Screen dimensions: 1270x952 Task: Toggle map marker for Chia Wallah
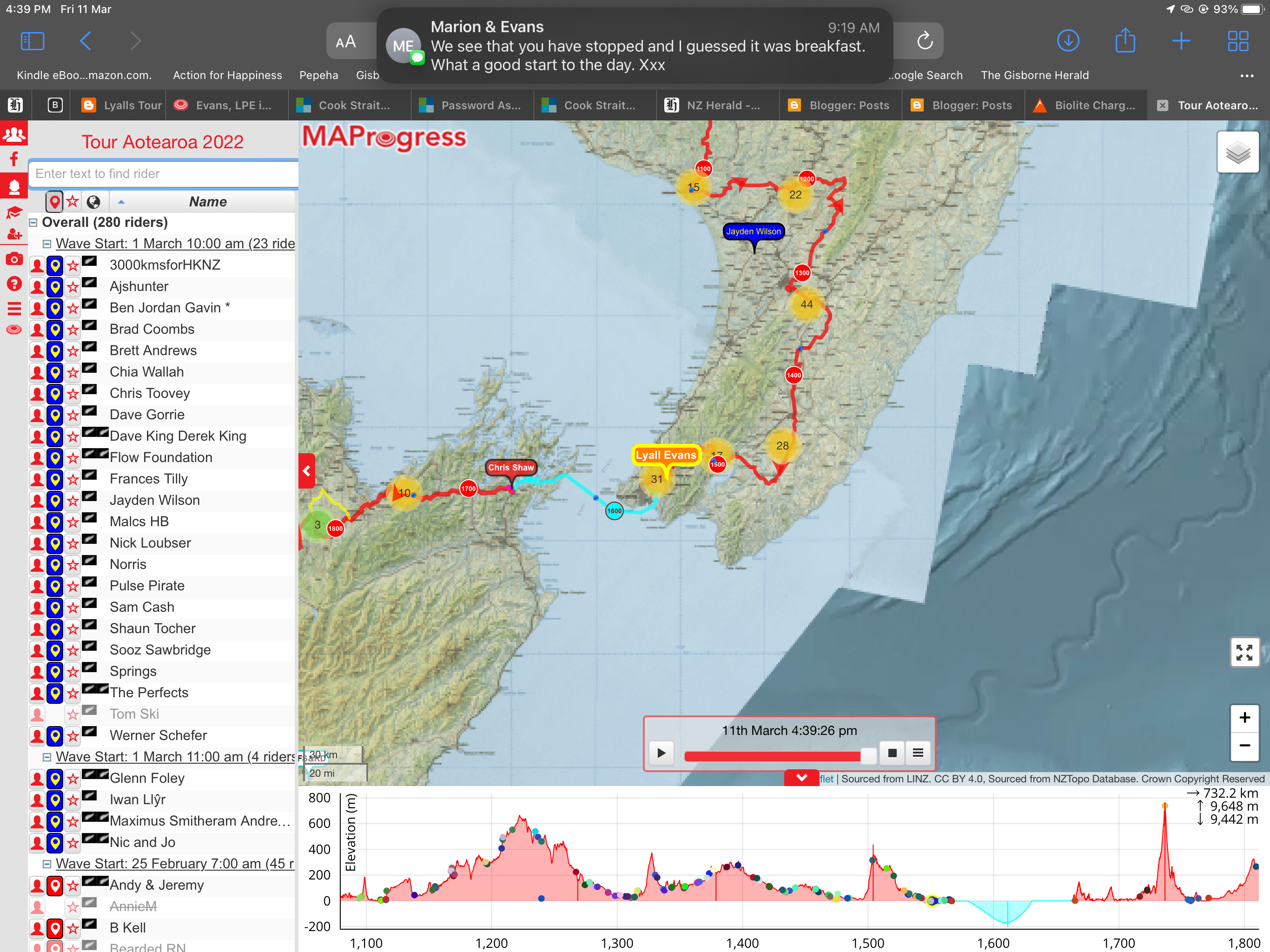[x=54, y=372]
